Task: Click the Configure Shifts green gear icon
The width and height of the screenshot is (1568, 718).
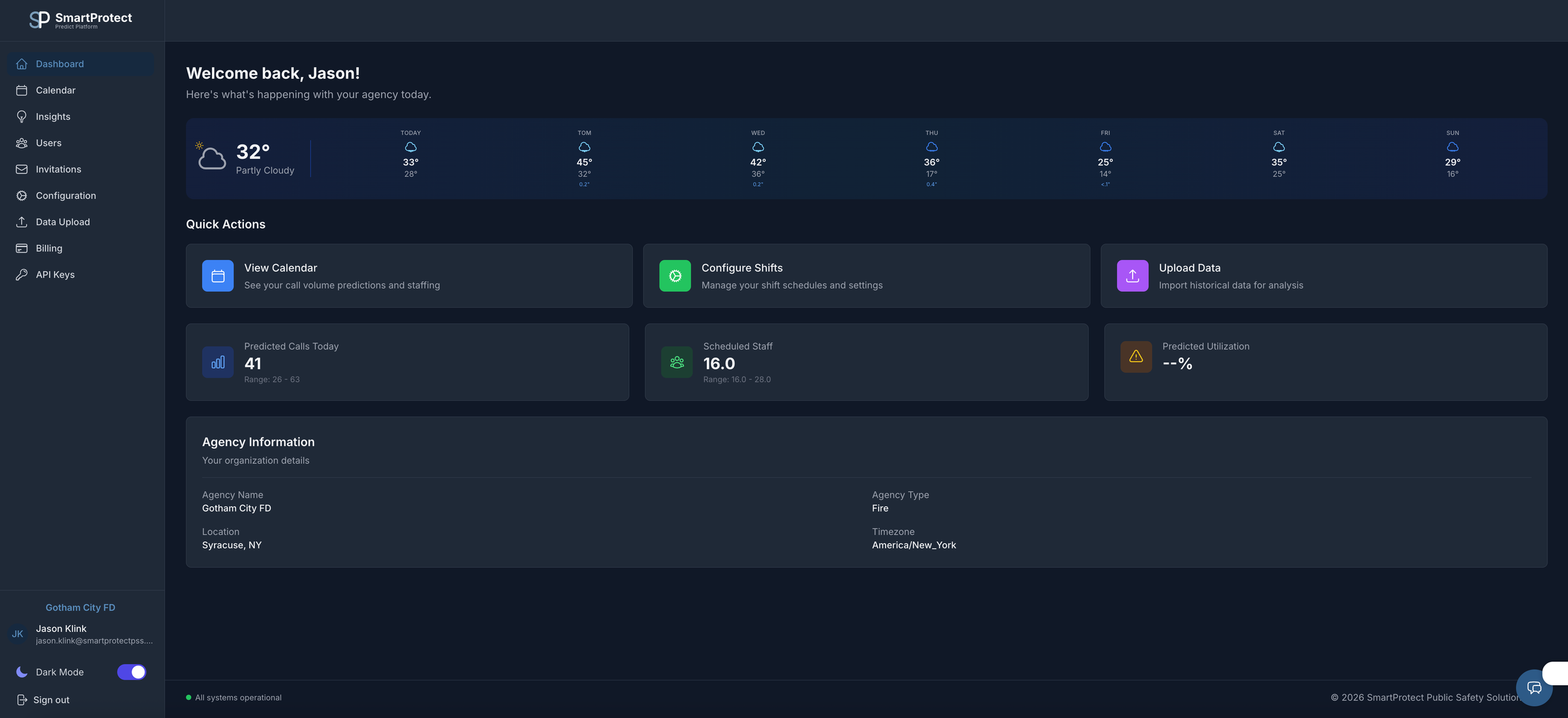Action: pyautogui.click(x=675, y=275)
